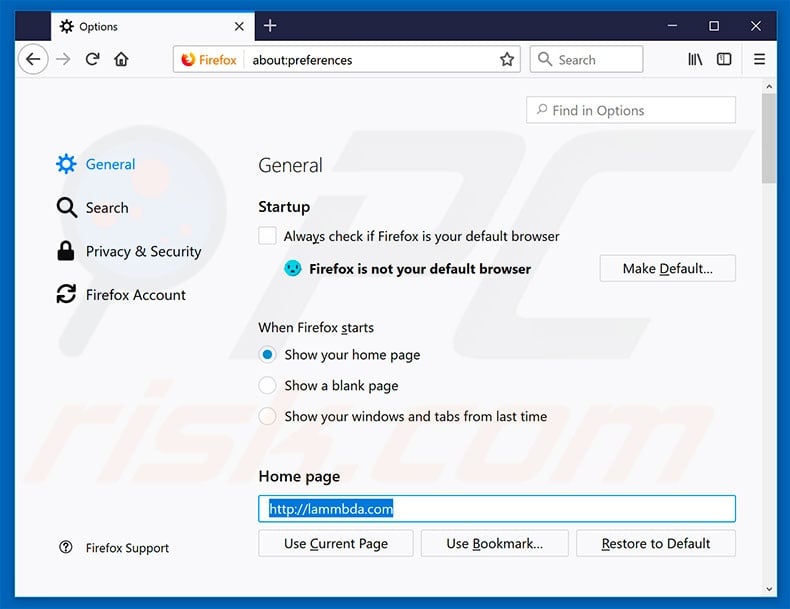Click the magnifier icon in toolbar Search box
This screenshot has width=790, height=609.
coord(545,59)
